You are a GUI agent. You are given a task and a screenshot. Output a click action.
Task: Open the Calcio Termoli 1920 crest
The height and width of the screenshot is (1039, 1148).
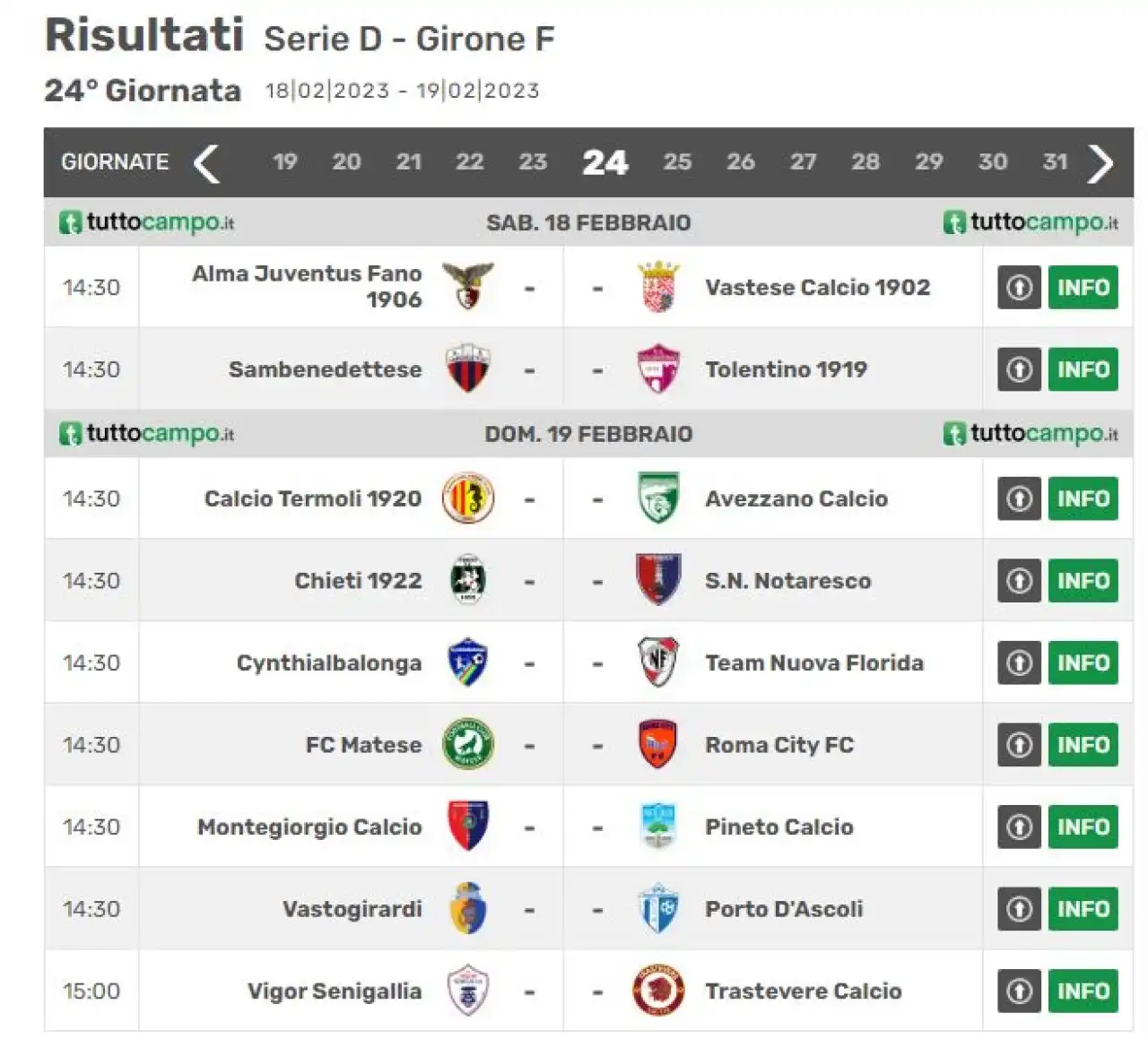468,498
